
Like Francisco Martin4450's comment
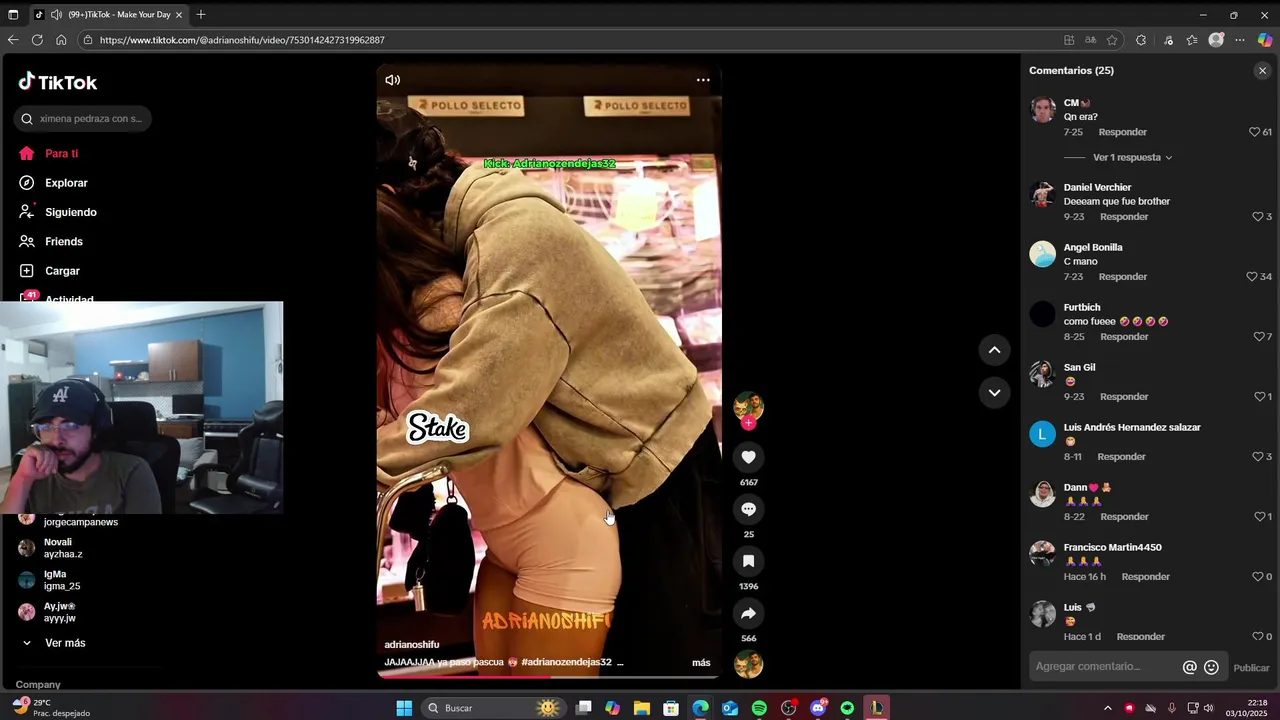coord(1258,577)
